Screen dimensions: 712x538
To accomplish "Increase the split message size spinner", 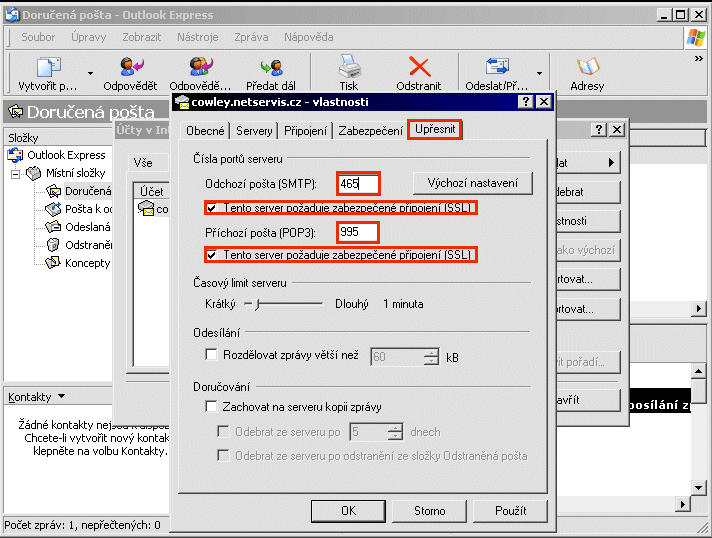I will coord(431,352).
